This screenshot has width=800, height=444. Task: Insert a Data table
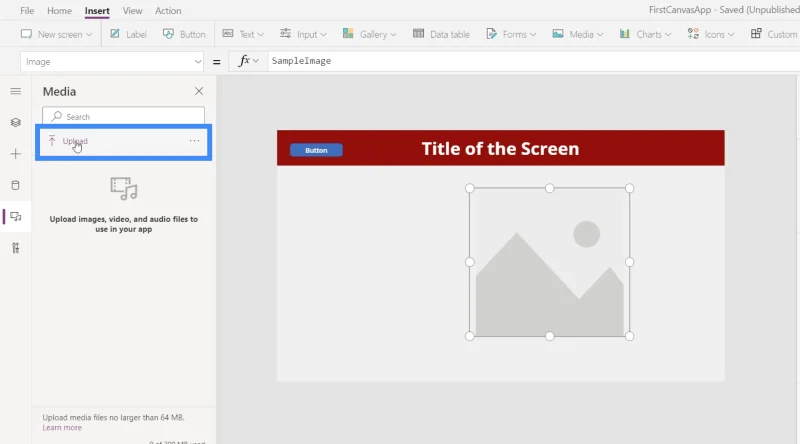pos(441,34)
